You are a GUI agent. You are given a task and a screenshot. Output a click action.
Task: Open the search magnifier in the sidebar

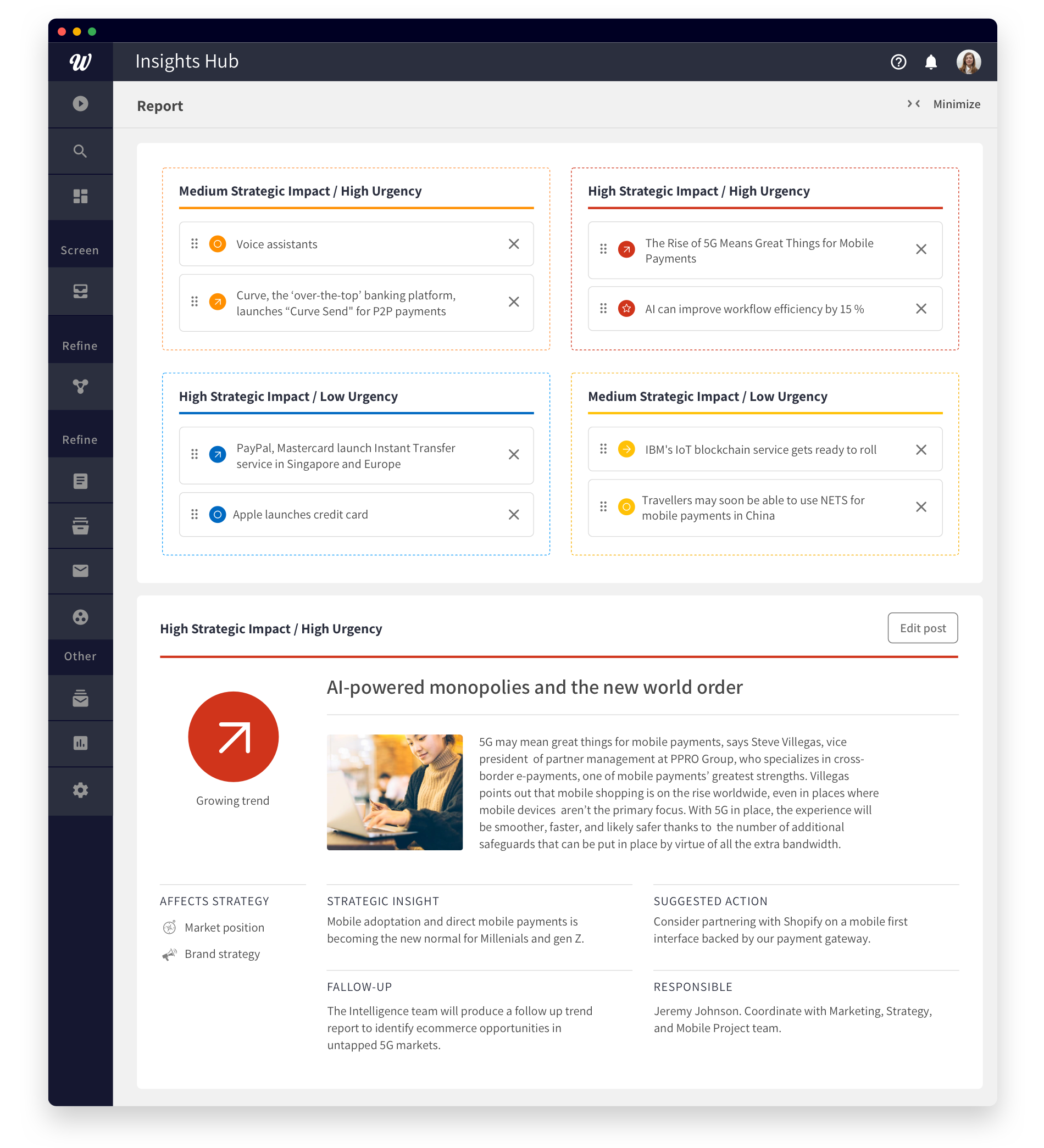[x=80, y=151]
